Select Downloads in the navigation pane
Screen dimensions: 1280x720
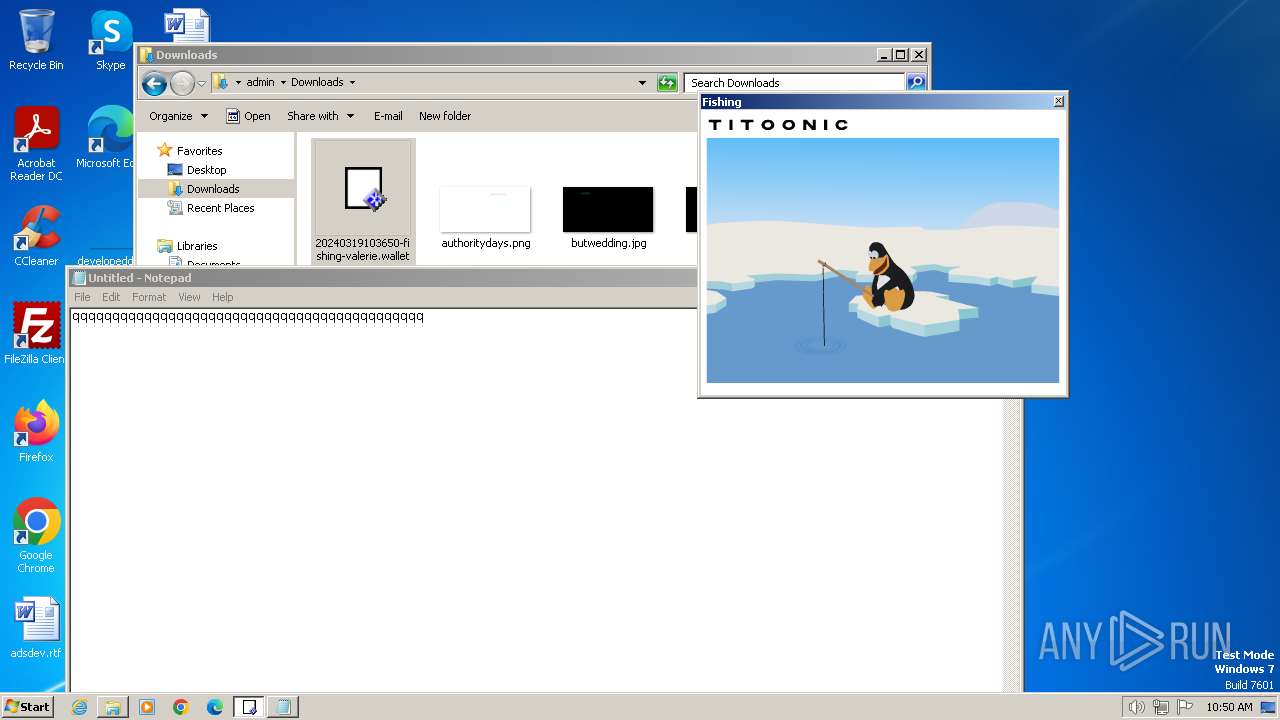coord(213,189)
